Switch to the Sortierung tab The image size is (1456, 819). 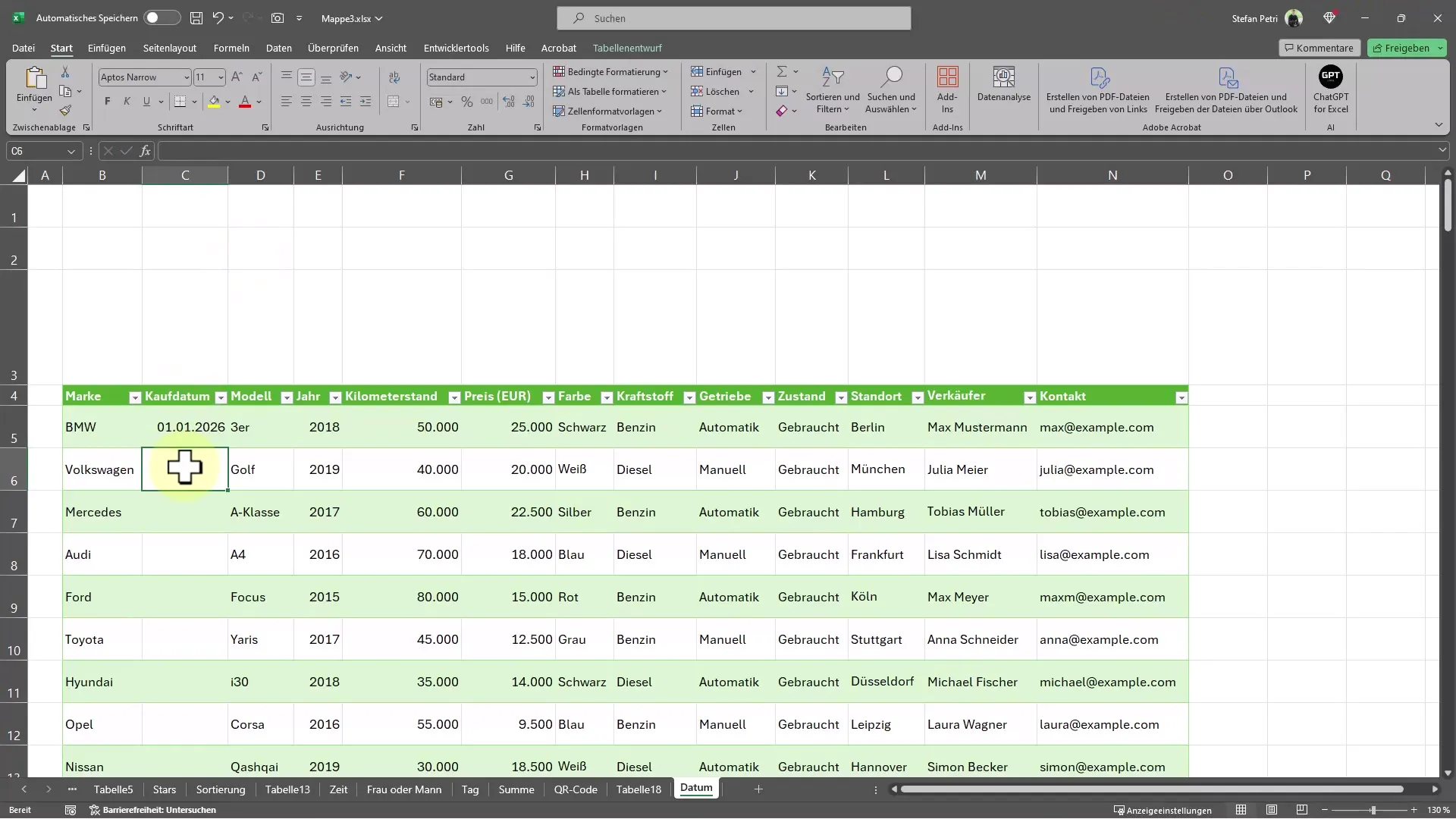(219, 789)
